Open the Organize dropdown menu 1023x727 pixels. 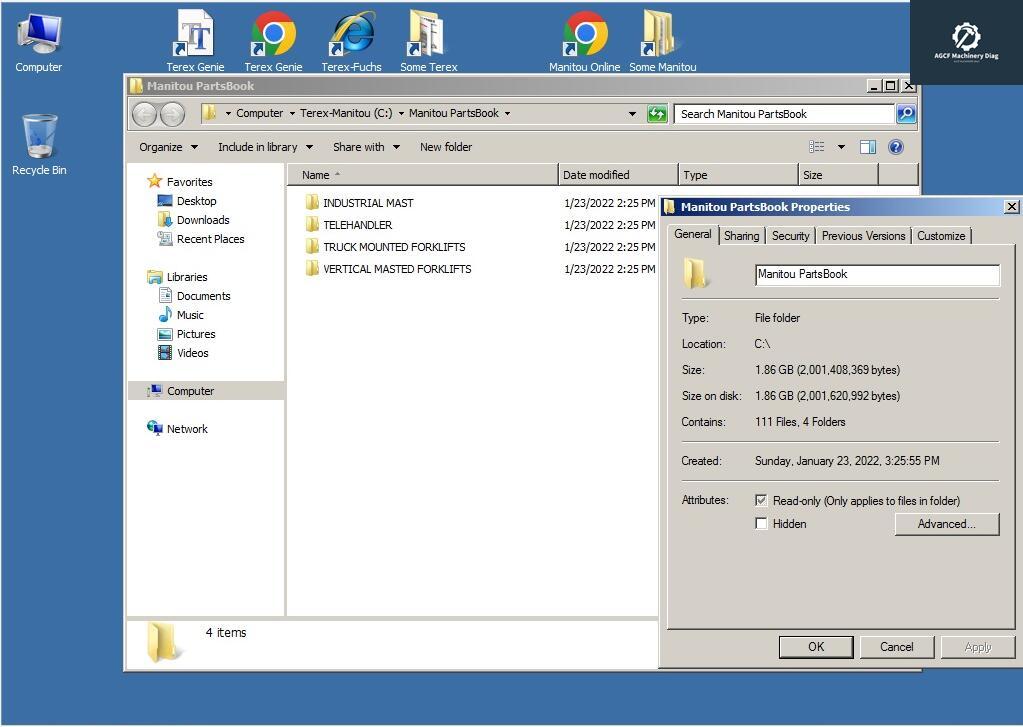coord(167,147)
